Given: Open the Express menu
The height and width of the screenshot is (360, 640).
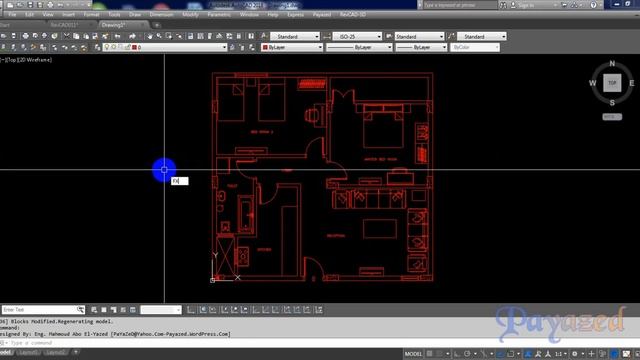Looking at the screenshot, I should click(x=296, y=15).
